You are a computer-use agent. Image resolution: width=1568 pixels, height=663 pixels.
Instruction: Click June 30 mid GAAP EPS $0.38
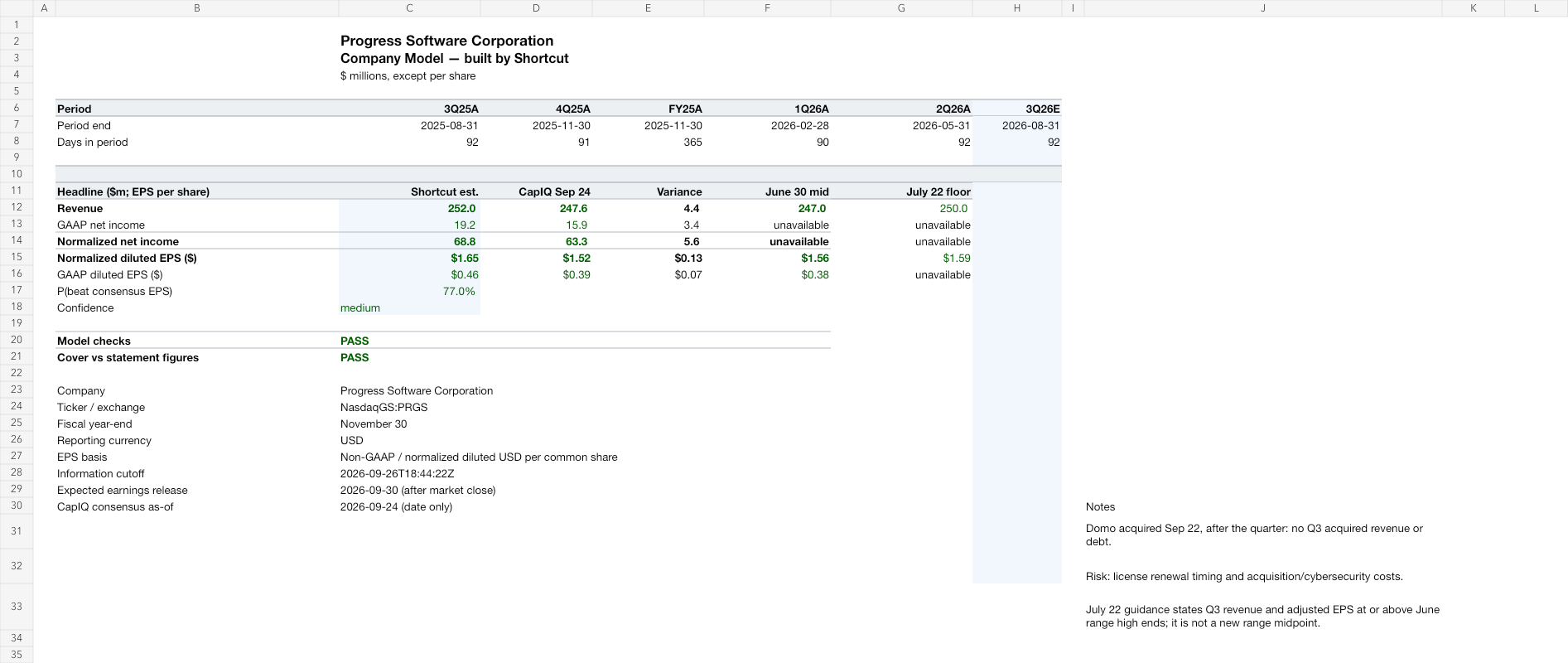[x=815, y=274]
